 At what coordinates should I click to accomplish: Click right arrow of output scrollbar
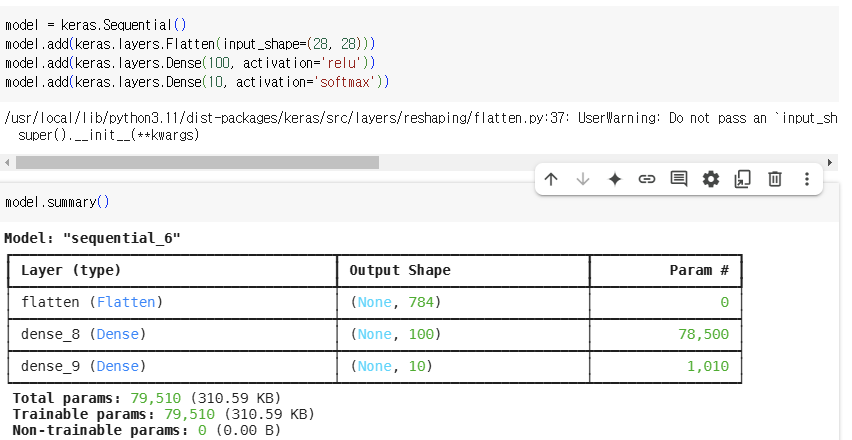point(830,162)
